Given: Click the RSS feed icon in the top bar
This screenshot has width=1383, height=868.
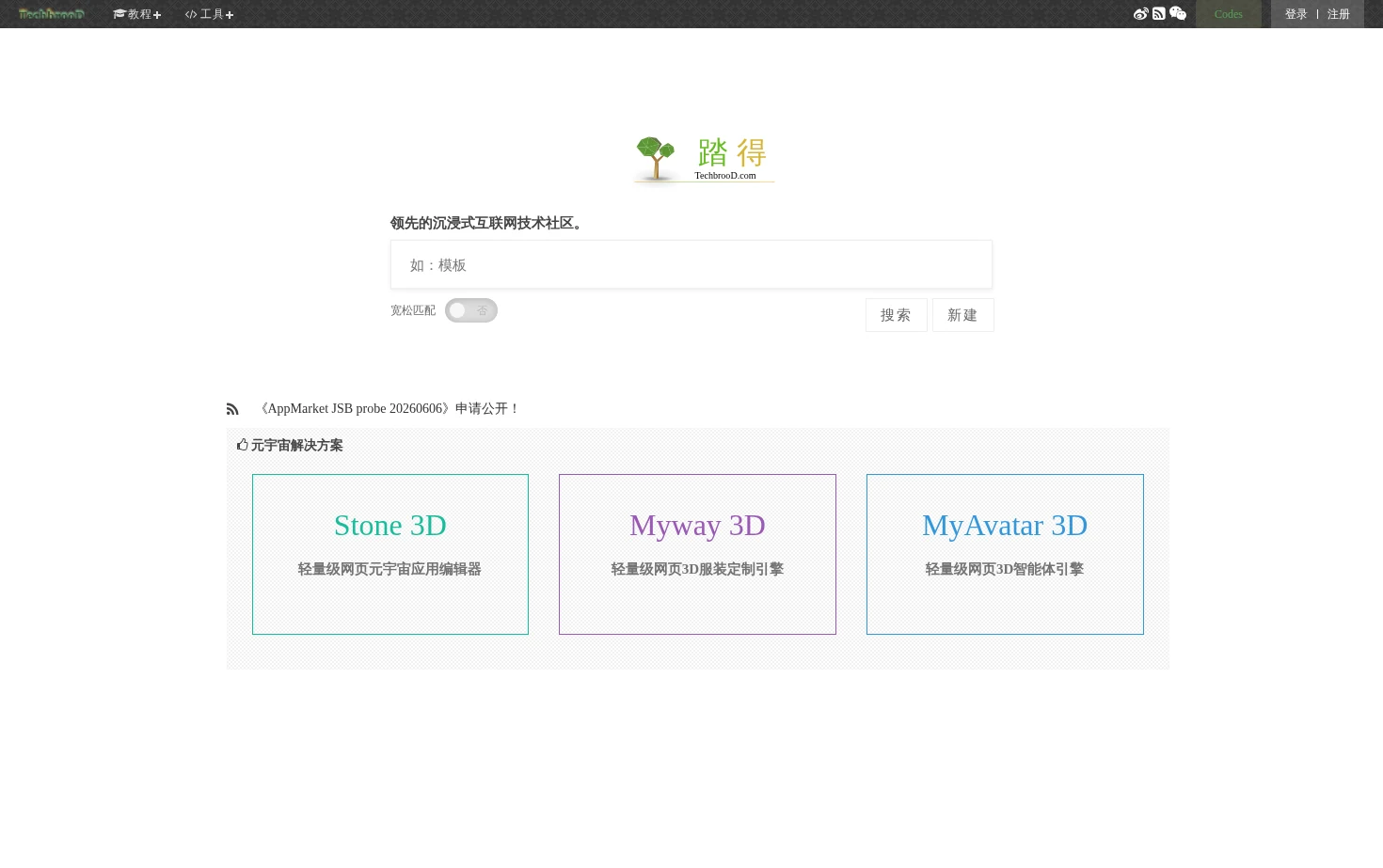Looking at the screenshot, I should pyautogui.click(x=1159, y=14).
